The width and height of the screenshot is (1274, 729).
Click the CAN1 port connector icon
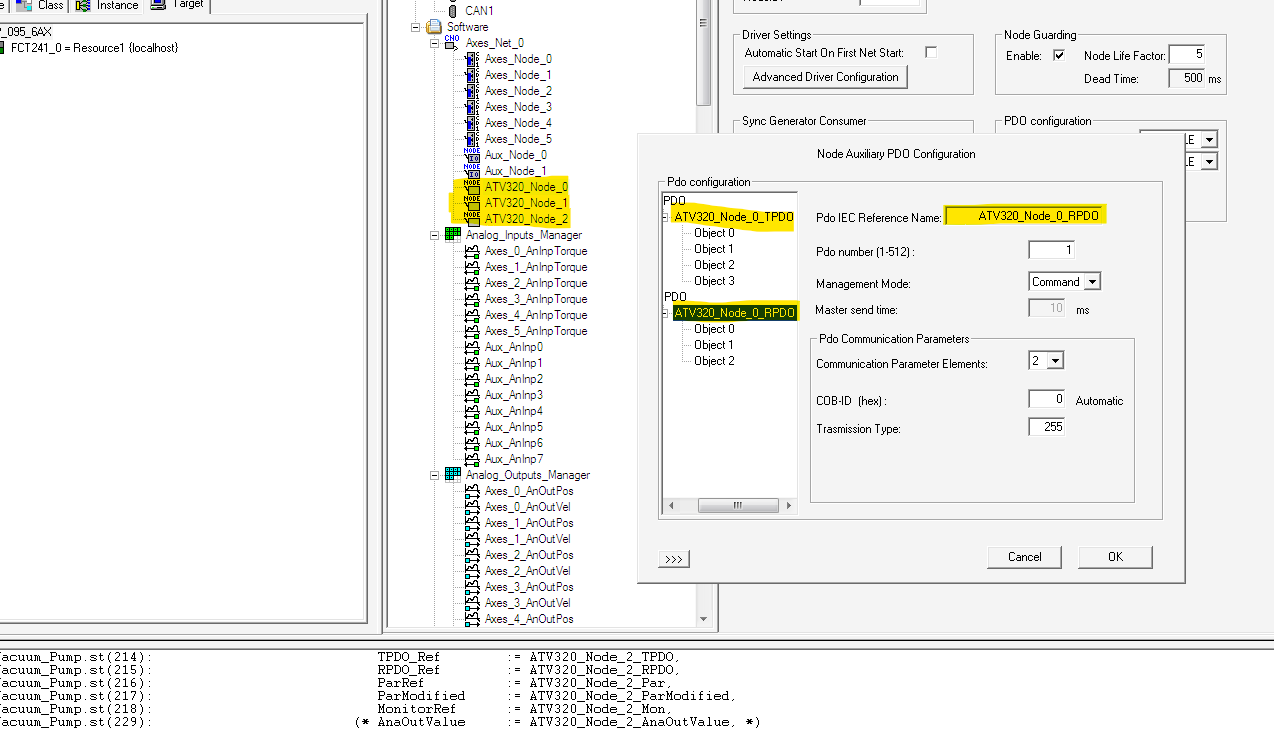point(453,10)
